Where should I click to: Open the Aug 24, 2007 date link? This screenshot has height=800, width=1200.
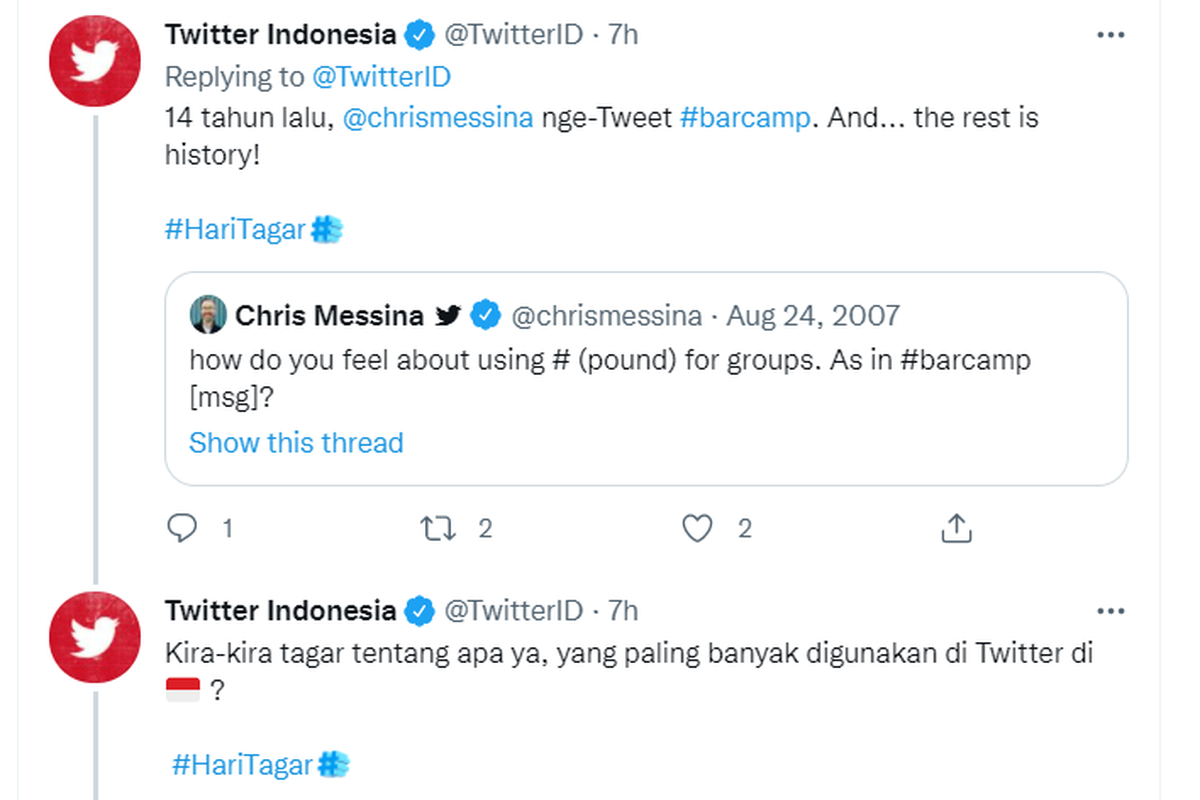[x=813, y=316]
